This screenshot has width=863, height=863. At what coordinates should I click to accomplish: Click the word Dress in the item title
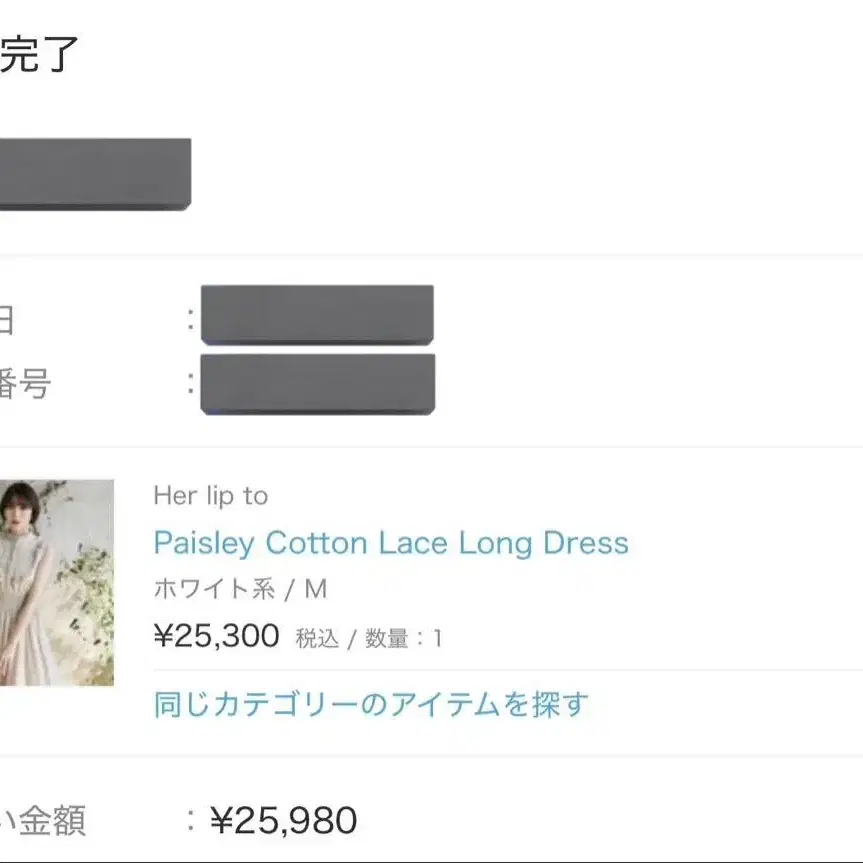(x=586, y=543)
